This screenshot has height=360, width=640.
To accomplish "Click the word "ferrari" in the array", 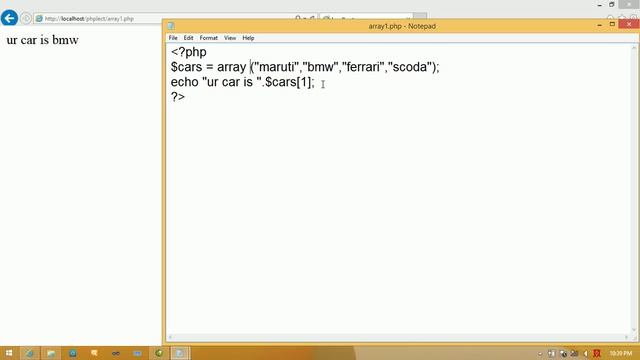I will click(x=363, y=67).
